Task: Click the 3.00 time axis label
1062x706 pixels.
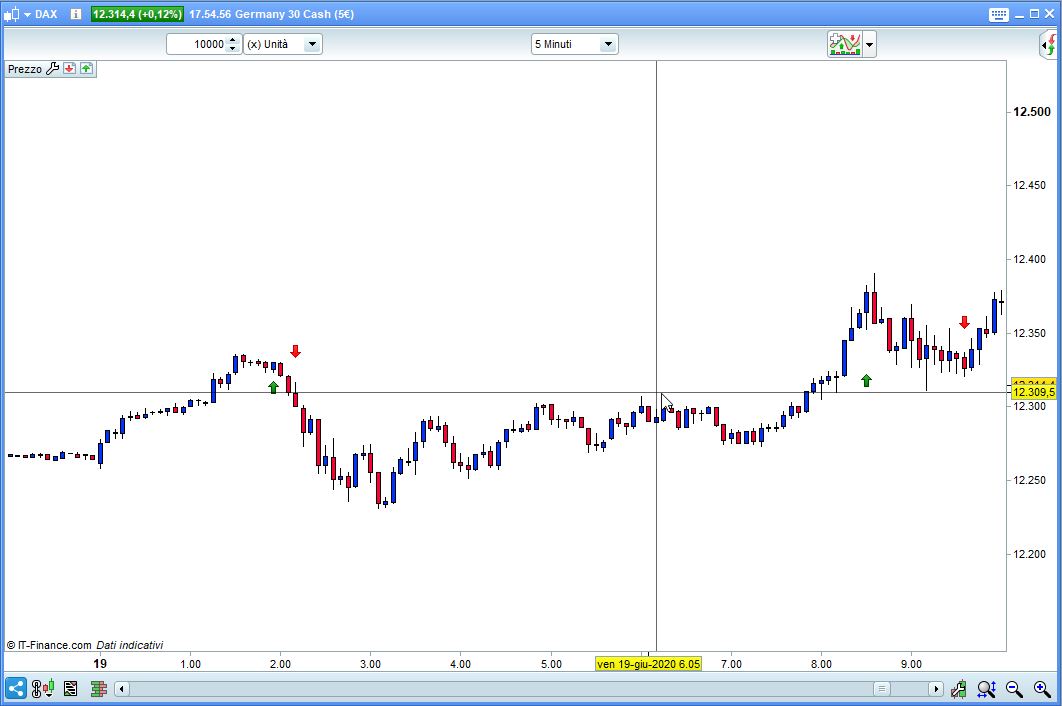Action: point(370,664)
